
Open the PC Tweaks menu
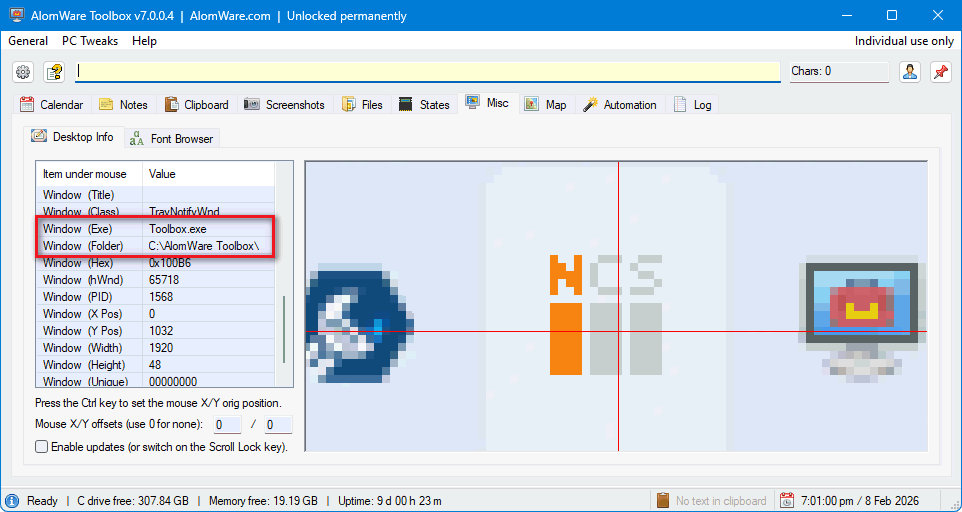pyautogui.click(x=90, y=41)
